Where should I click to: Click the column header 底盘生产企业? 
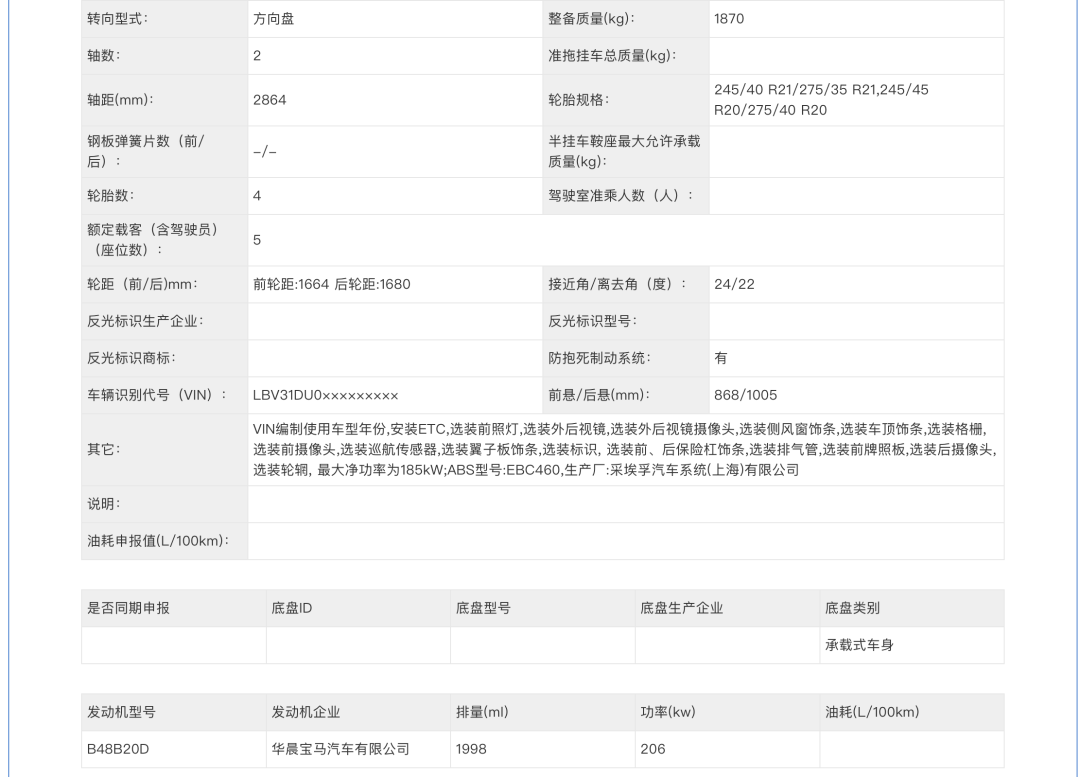pyautogui.click(x=682, y=608)
